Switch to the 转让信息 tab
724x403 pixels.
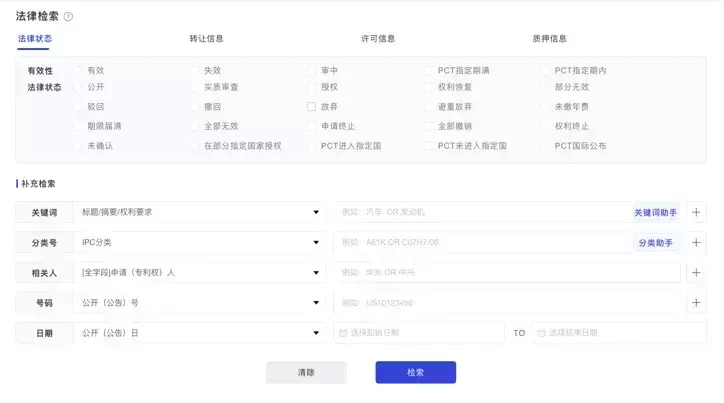(206, 39)
